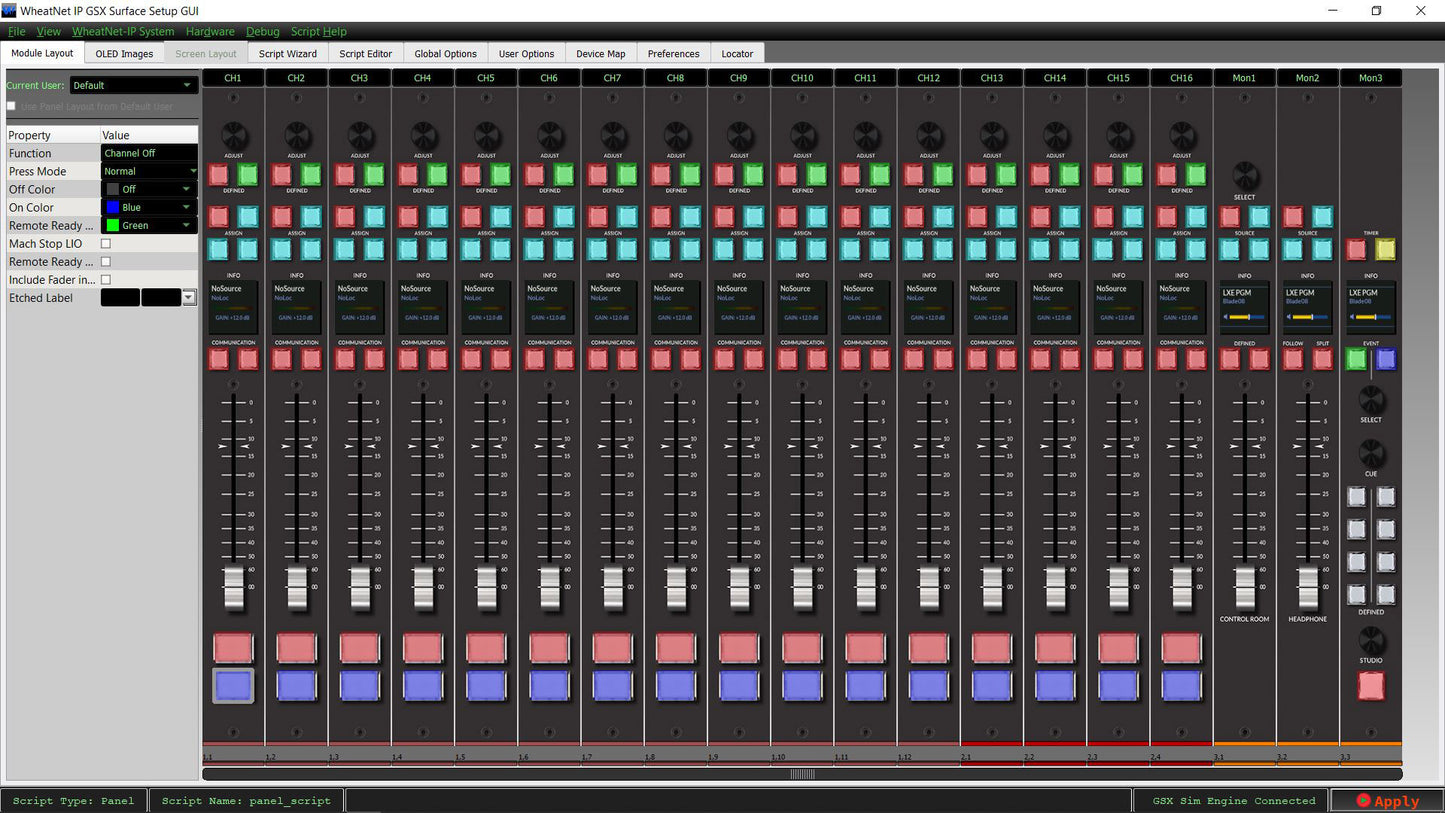Click the yellow TIMER button on Mon3

1386,248
